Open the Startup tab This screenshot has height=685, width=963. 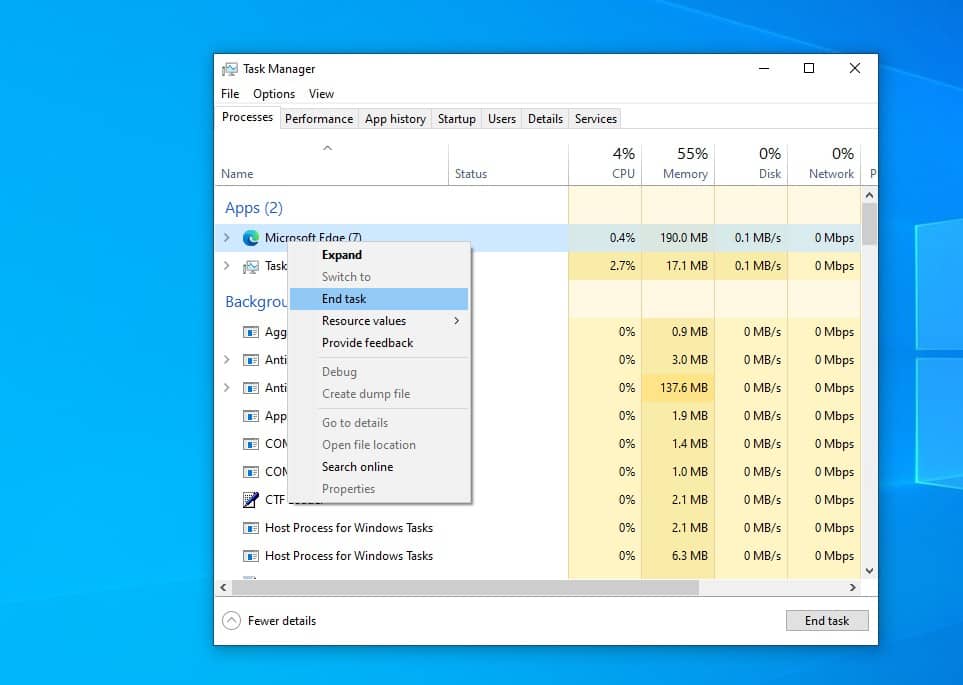click(x=456, y=119)
